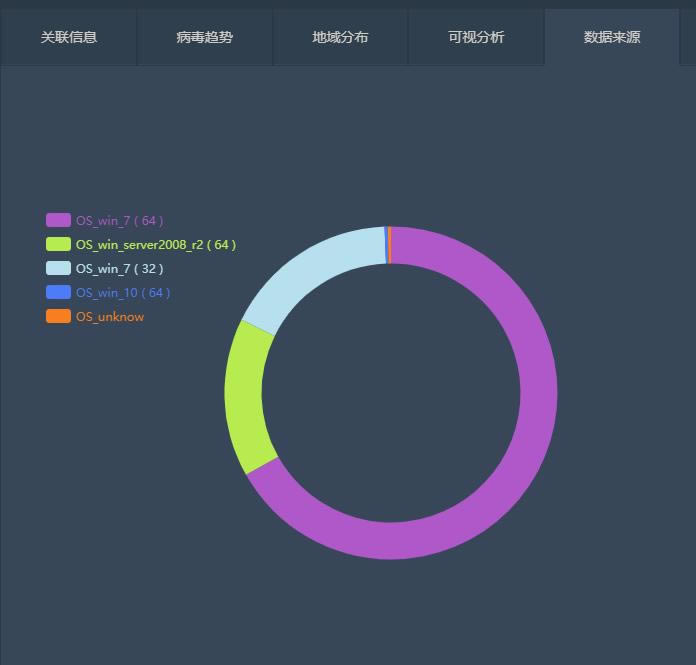696x665 pixels.
Task: Toggle the purple OS_win_7 (64) legend icon
Action: [x=58, y=220]
